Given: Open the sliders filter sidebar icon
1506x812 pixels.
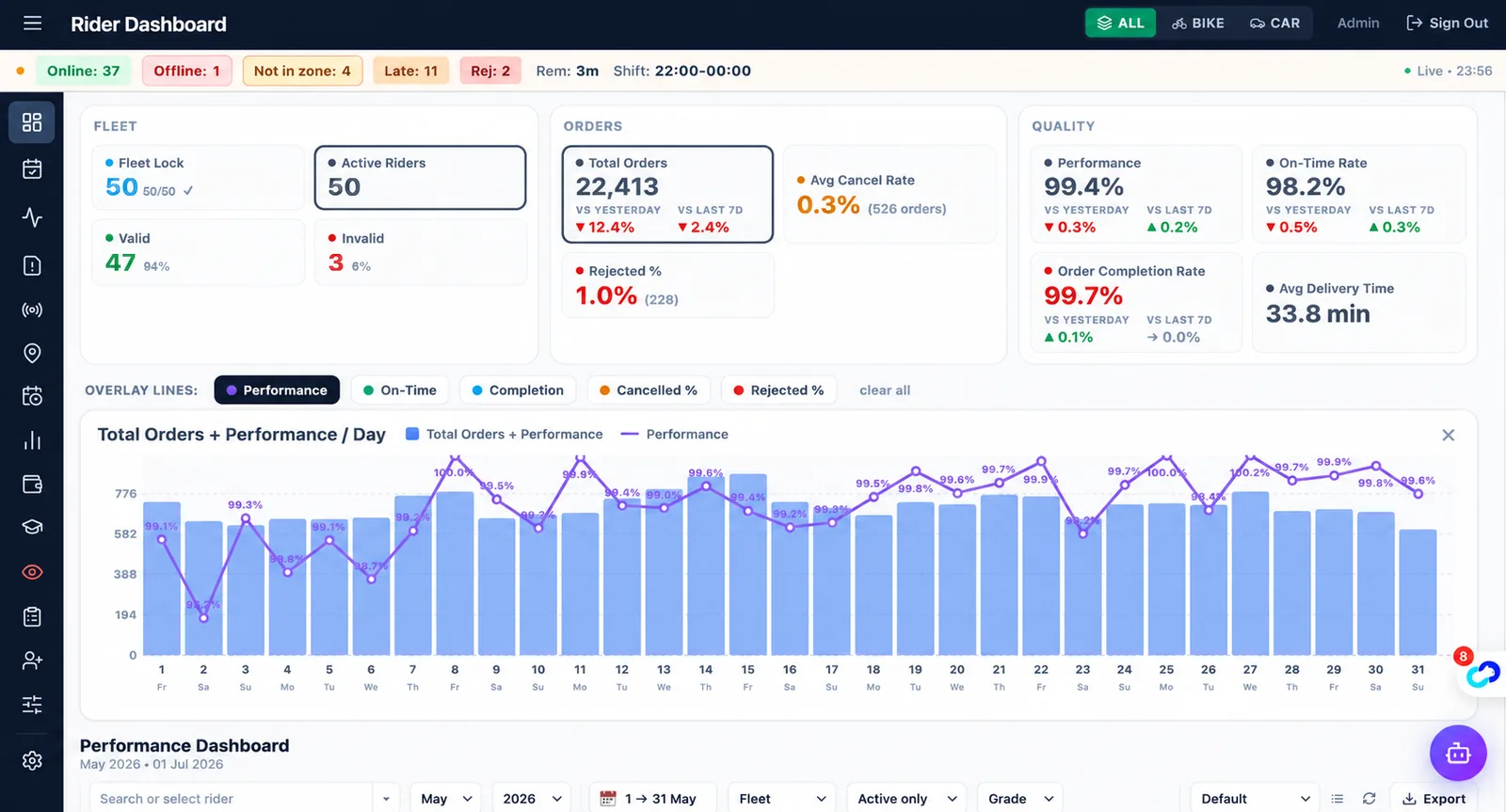Looking at the screenshot, I should pyautogui.click(x=32, y=705).
